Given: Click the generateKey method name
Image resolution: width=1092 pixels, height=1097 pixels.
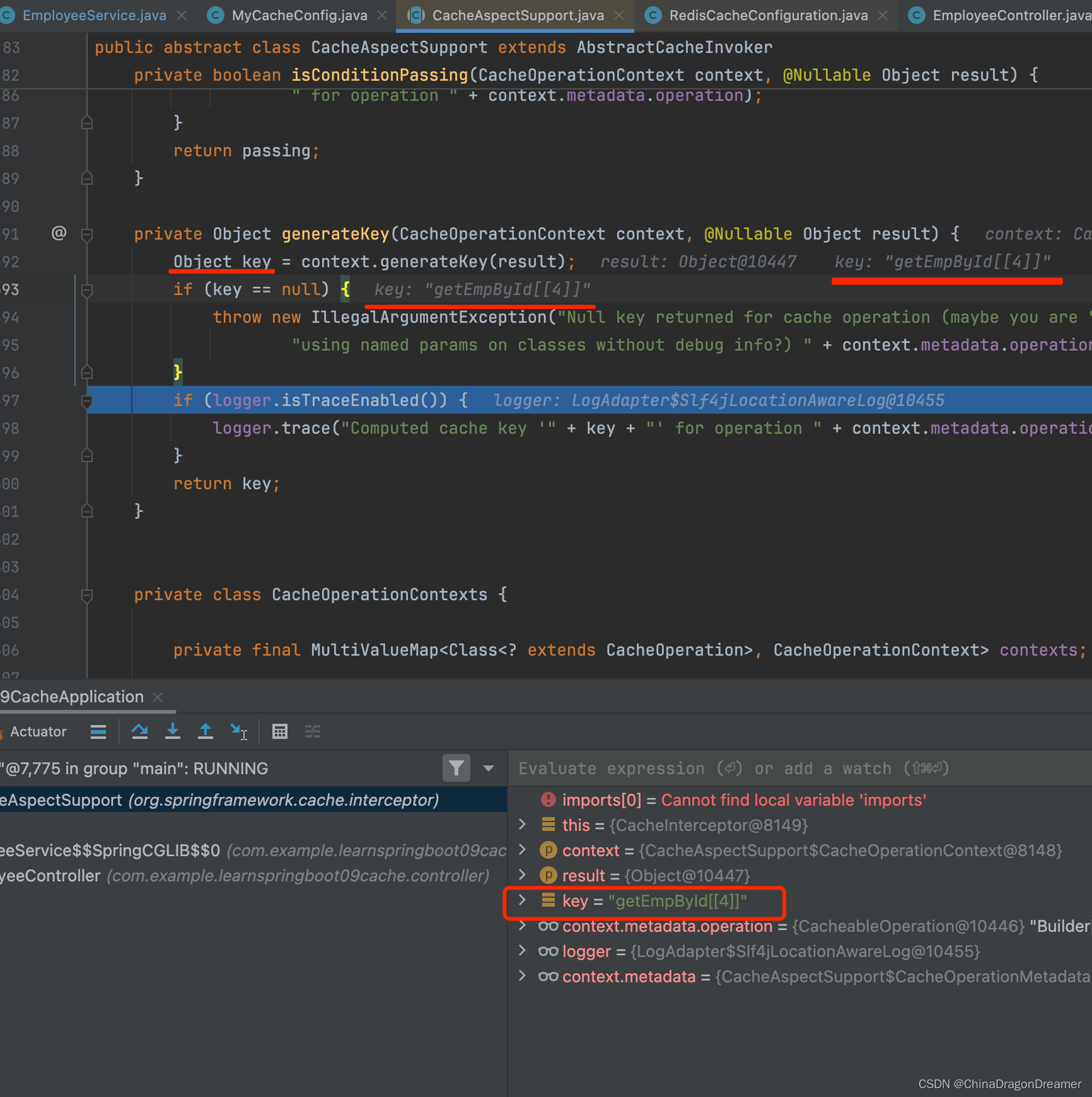Looking at the screenshot, I should coord(335,234).
